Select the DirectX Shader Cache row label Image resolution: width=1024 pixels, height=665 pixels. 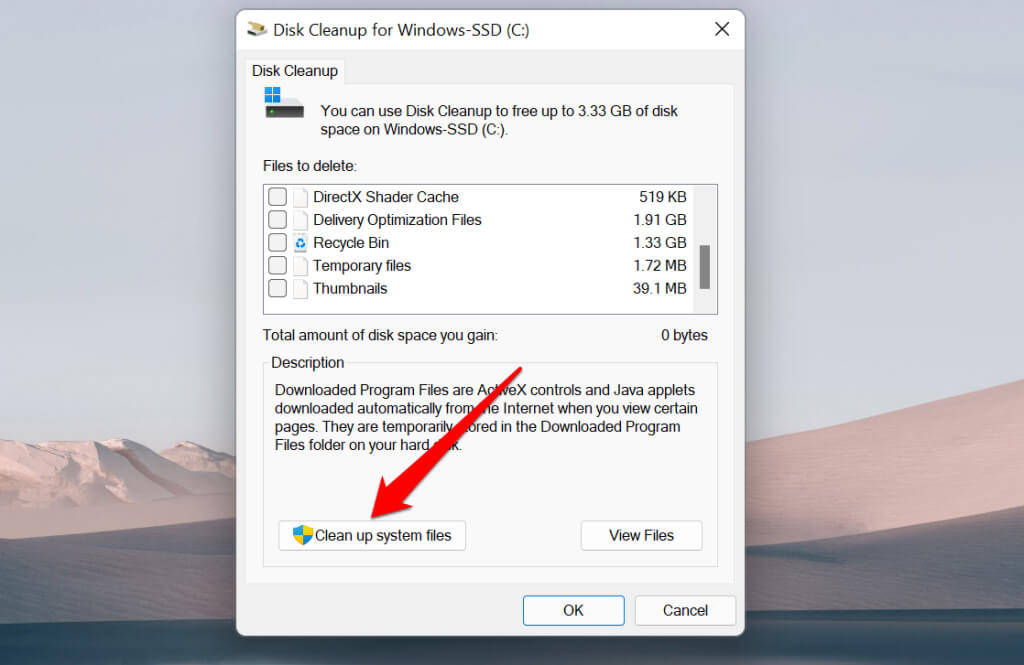(x=386, y=197)
